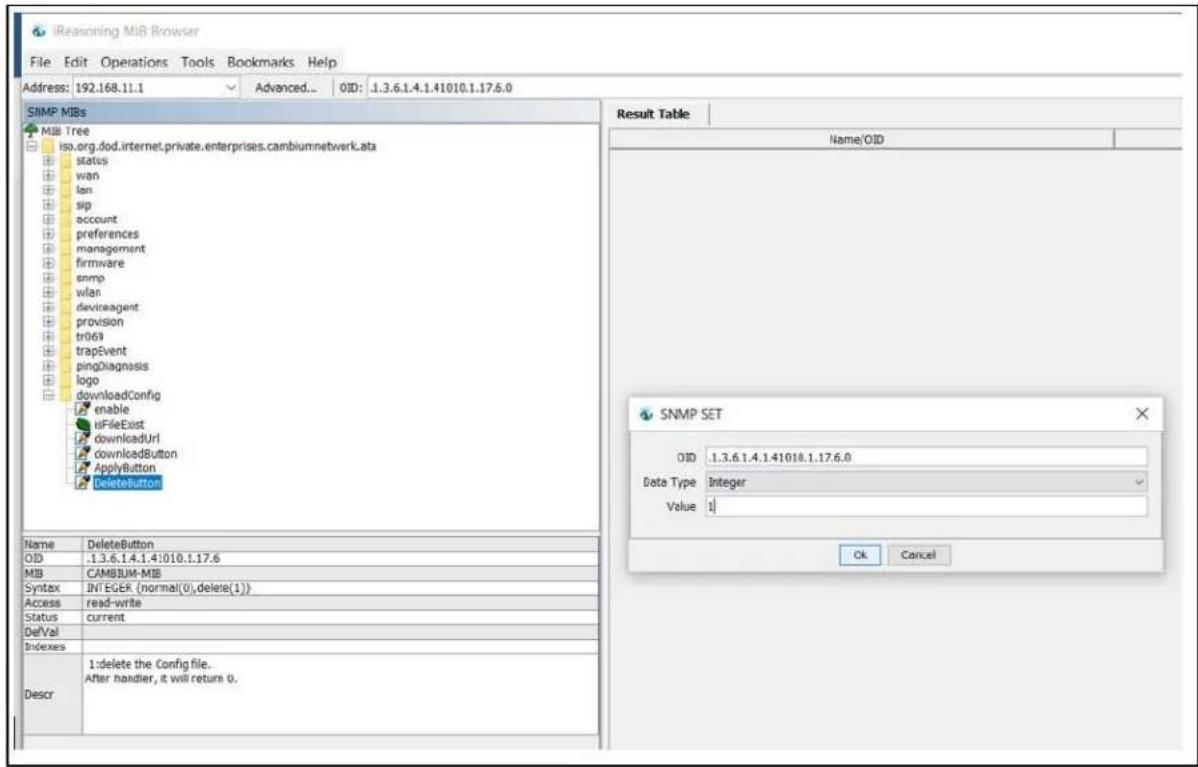Expand the wan folder
1198x767 pixels.
coord(49,175)
